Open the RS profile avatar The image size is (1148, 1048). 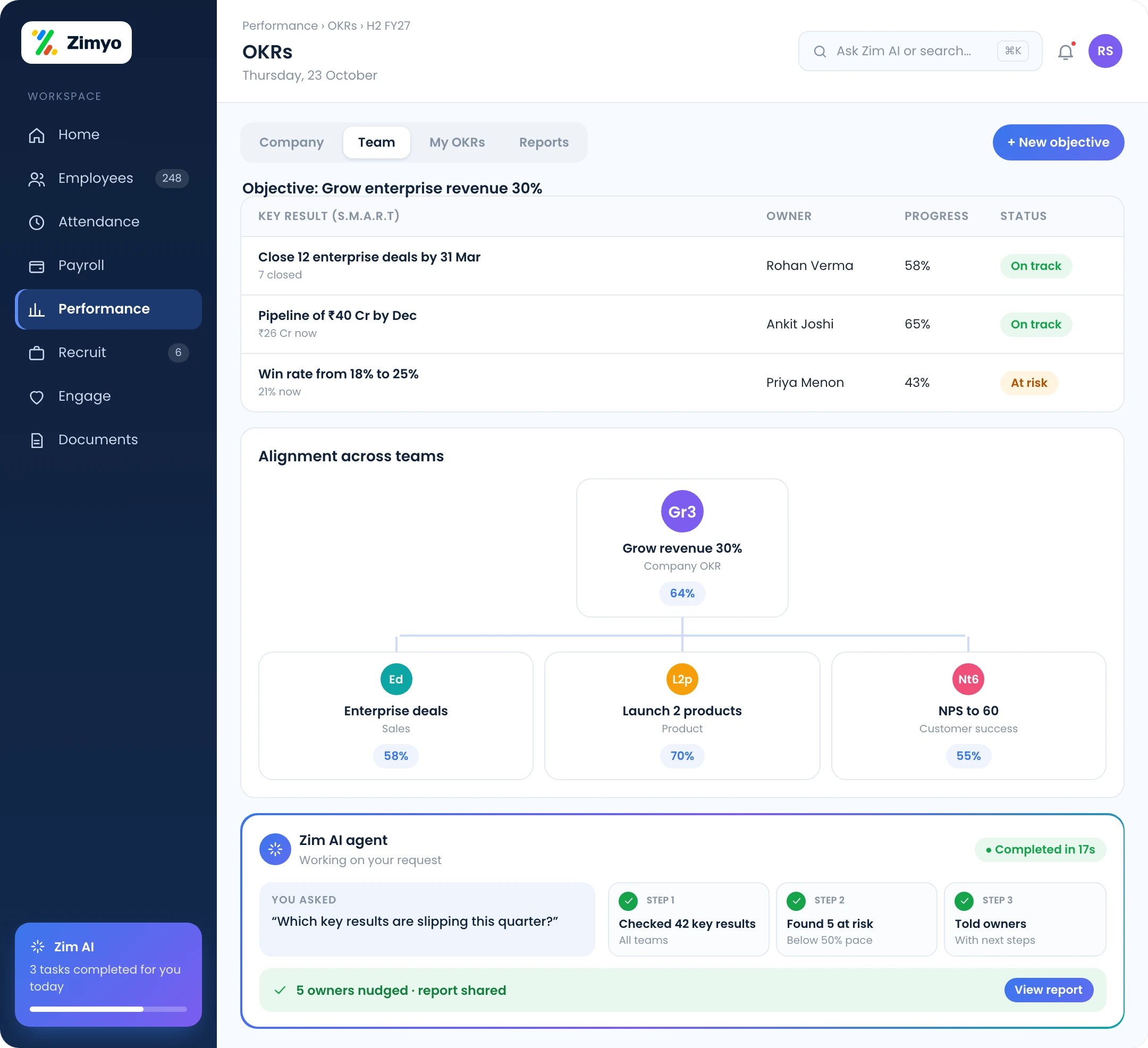(1105, 51)
